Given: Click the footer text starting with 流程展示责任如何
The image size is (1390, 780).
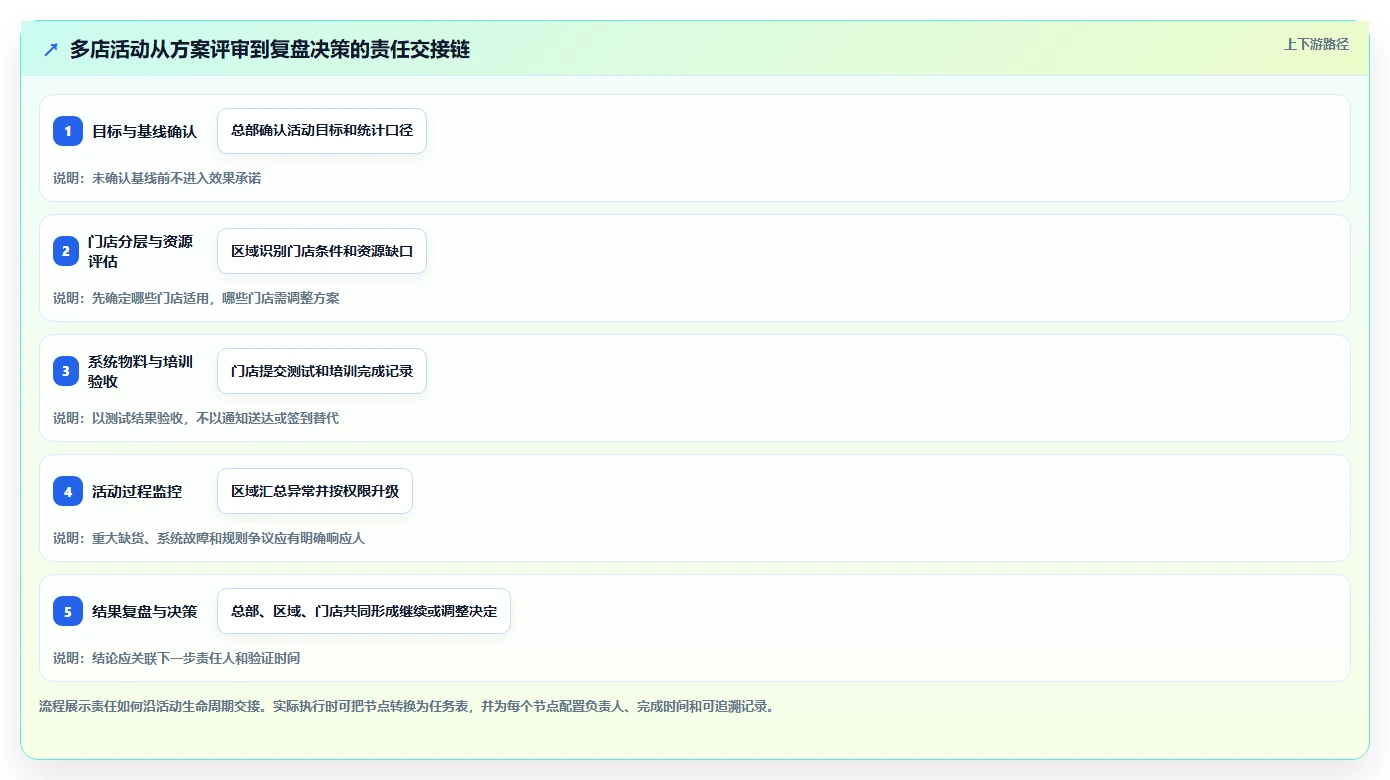Looking at the screenshot, I should click(x=407, y=706).
